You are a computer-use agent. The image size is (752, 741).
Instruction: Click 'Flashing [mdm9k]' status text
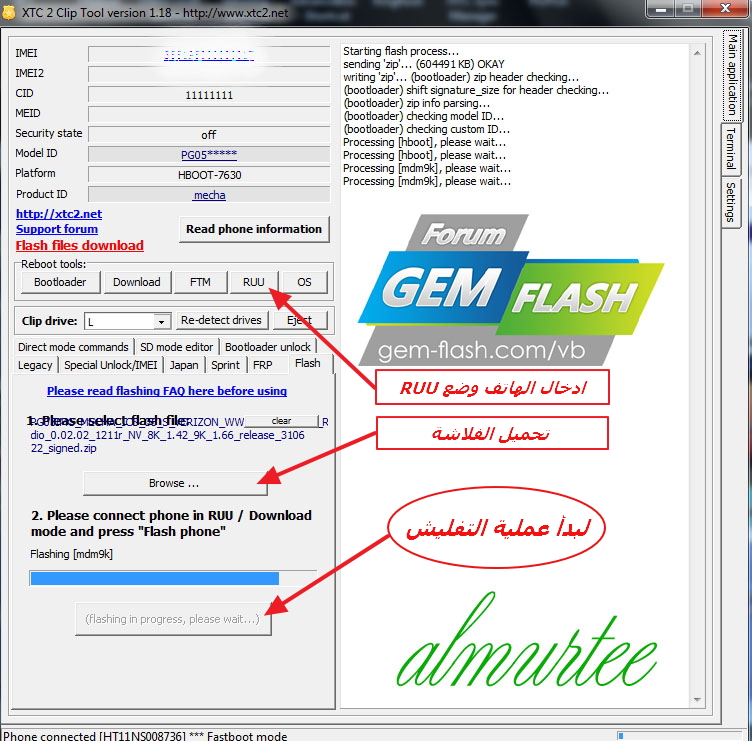[71, 554]
